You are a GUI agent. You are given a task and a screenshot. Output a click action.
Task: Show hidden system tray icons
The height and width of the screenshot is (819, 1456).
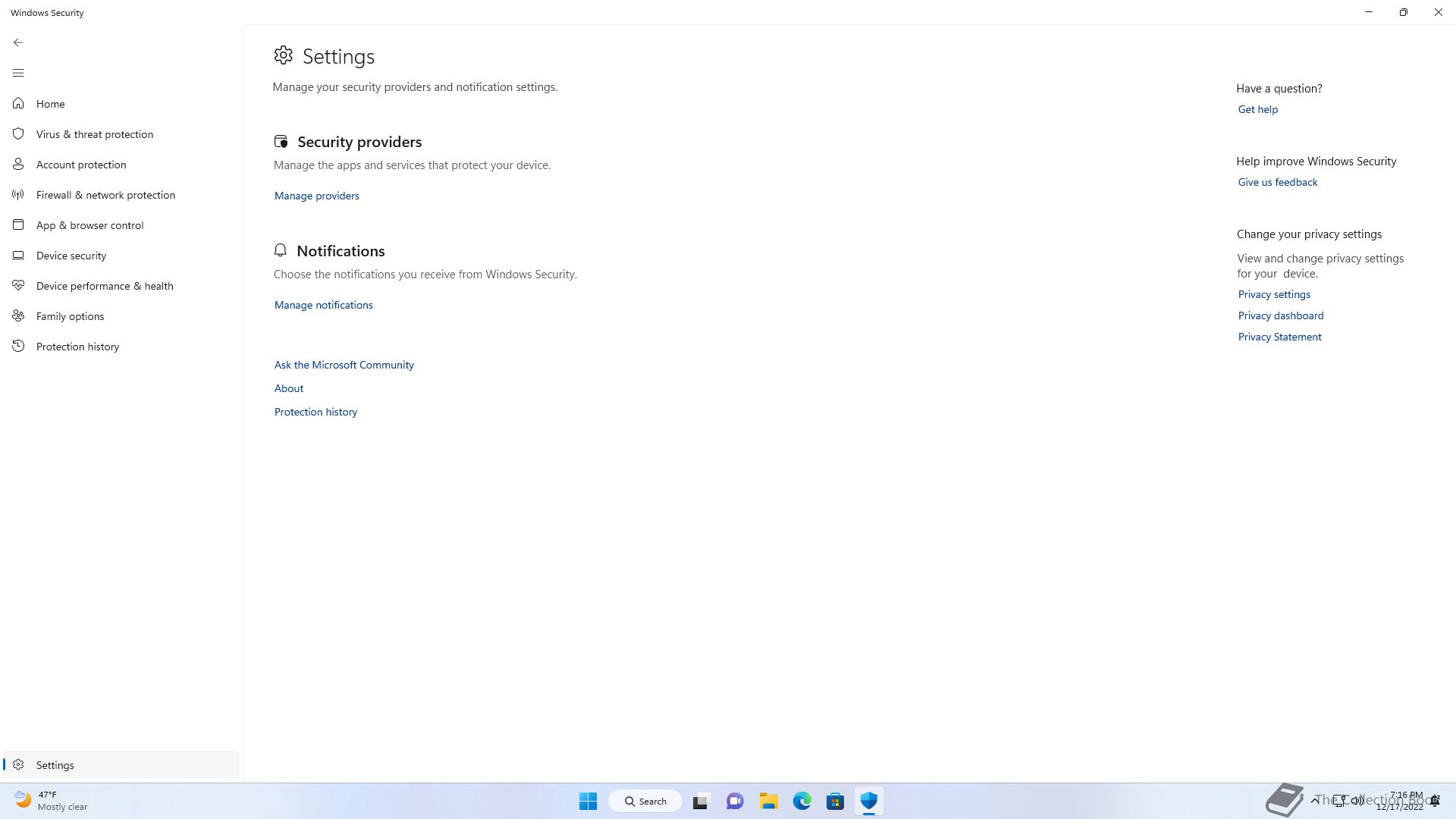pos(1314,801)
